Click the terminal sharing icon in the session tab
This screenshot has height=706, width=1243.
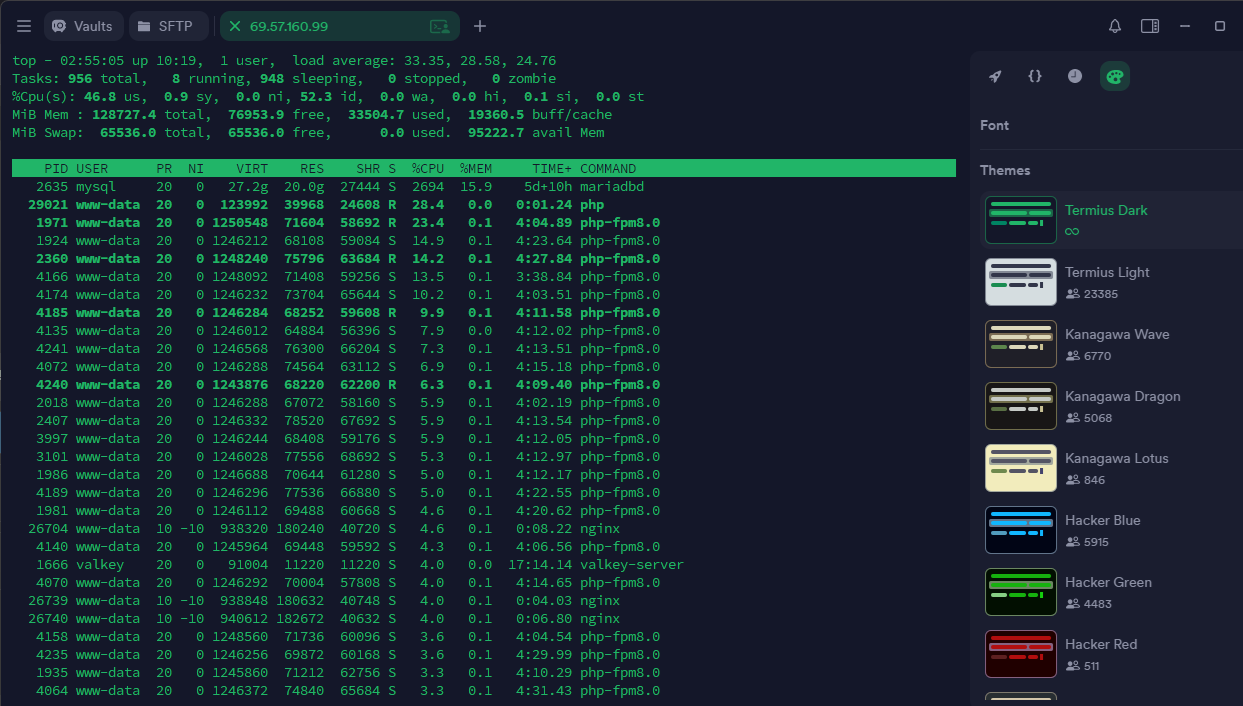pyautogui.click(x=439, y=26)
